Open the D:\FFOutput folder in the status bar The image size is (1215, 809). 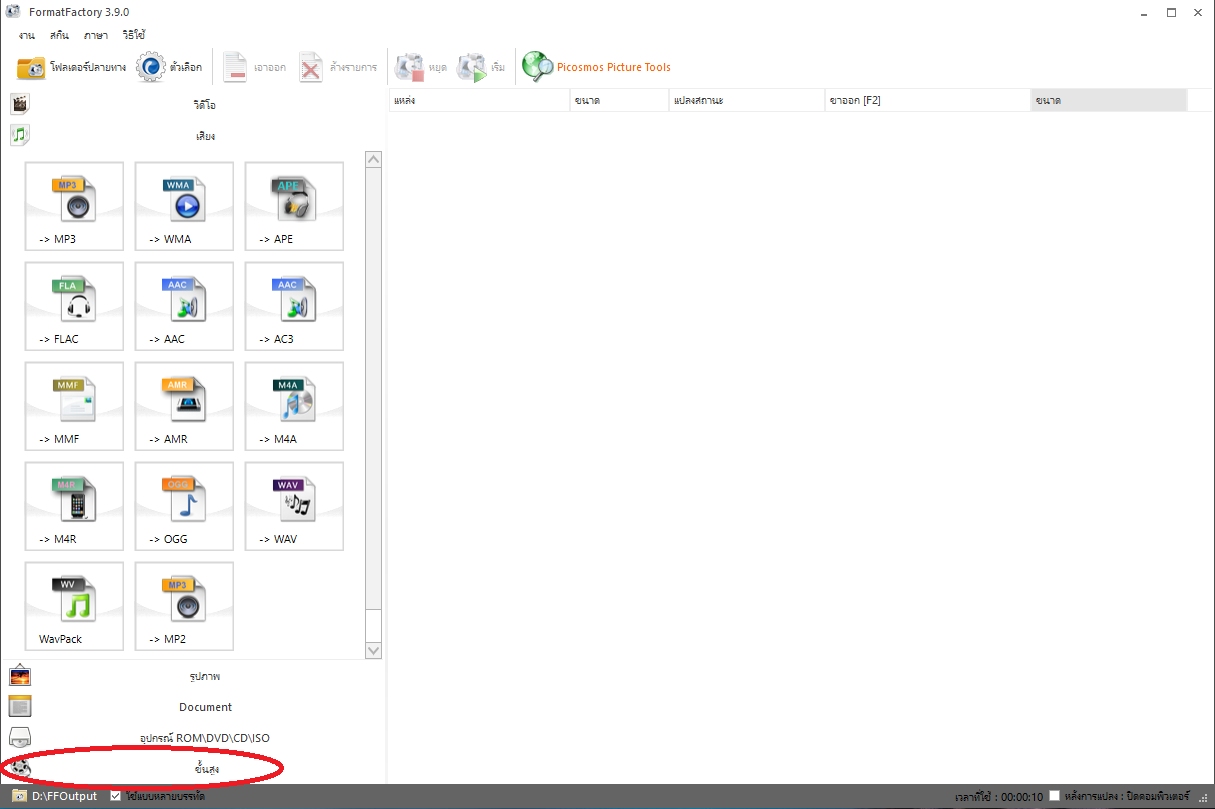(65, 797)
